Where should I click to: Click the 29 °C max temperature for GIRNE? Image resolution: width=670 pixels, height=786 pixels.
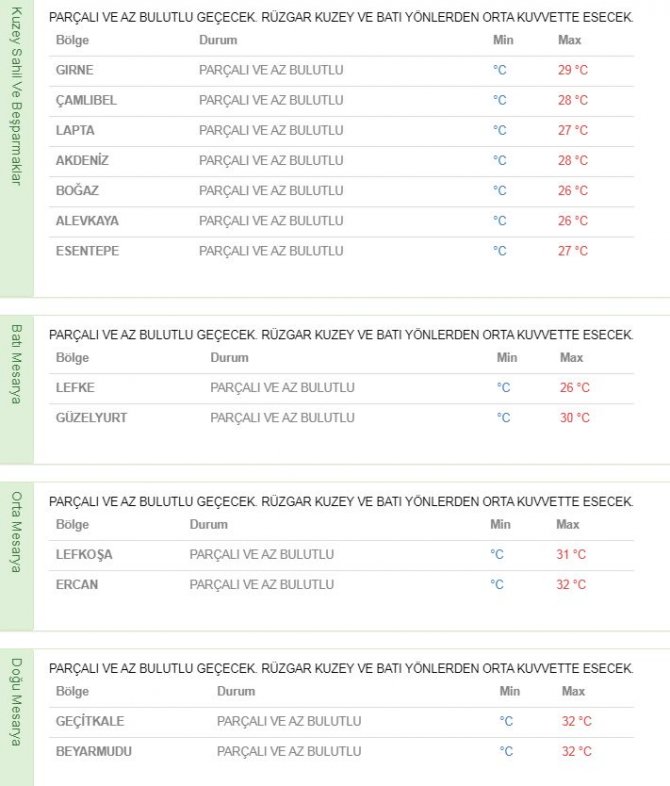pos(572,70)
